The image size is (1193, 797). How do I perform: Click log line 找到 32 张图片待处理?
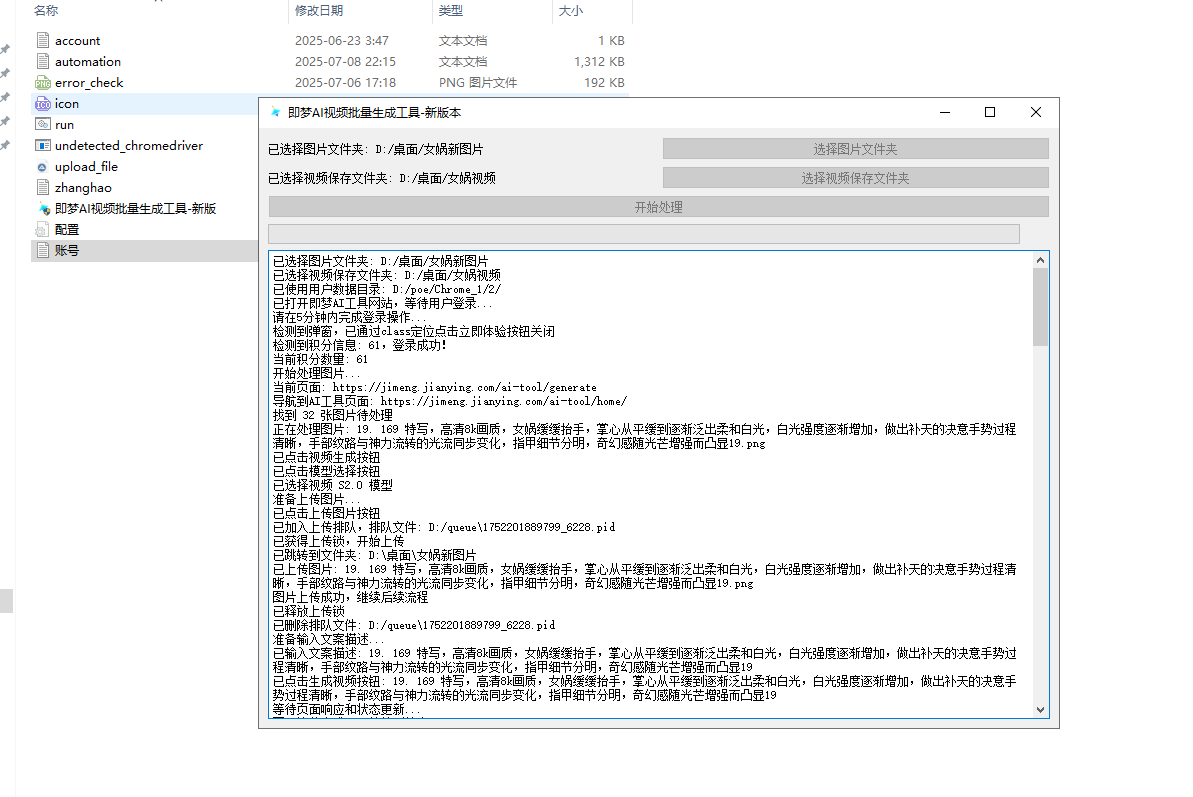click(332, 415)
